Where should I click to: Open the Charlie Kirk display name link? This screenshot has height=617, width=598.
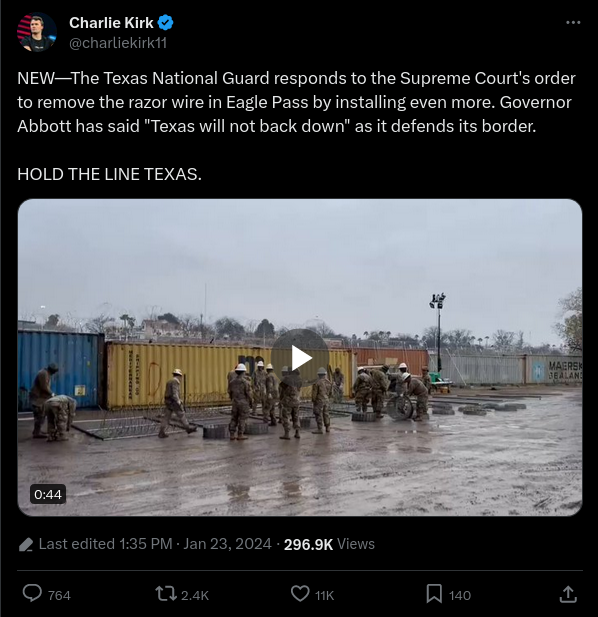pyautogui.click(x=111, y=23)
